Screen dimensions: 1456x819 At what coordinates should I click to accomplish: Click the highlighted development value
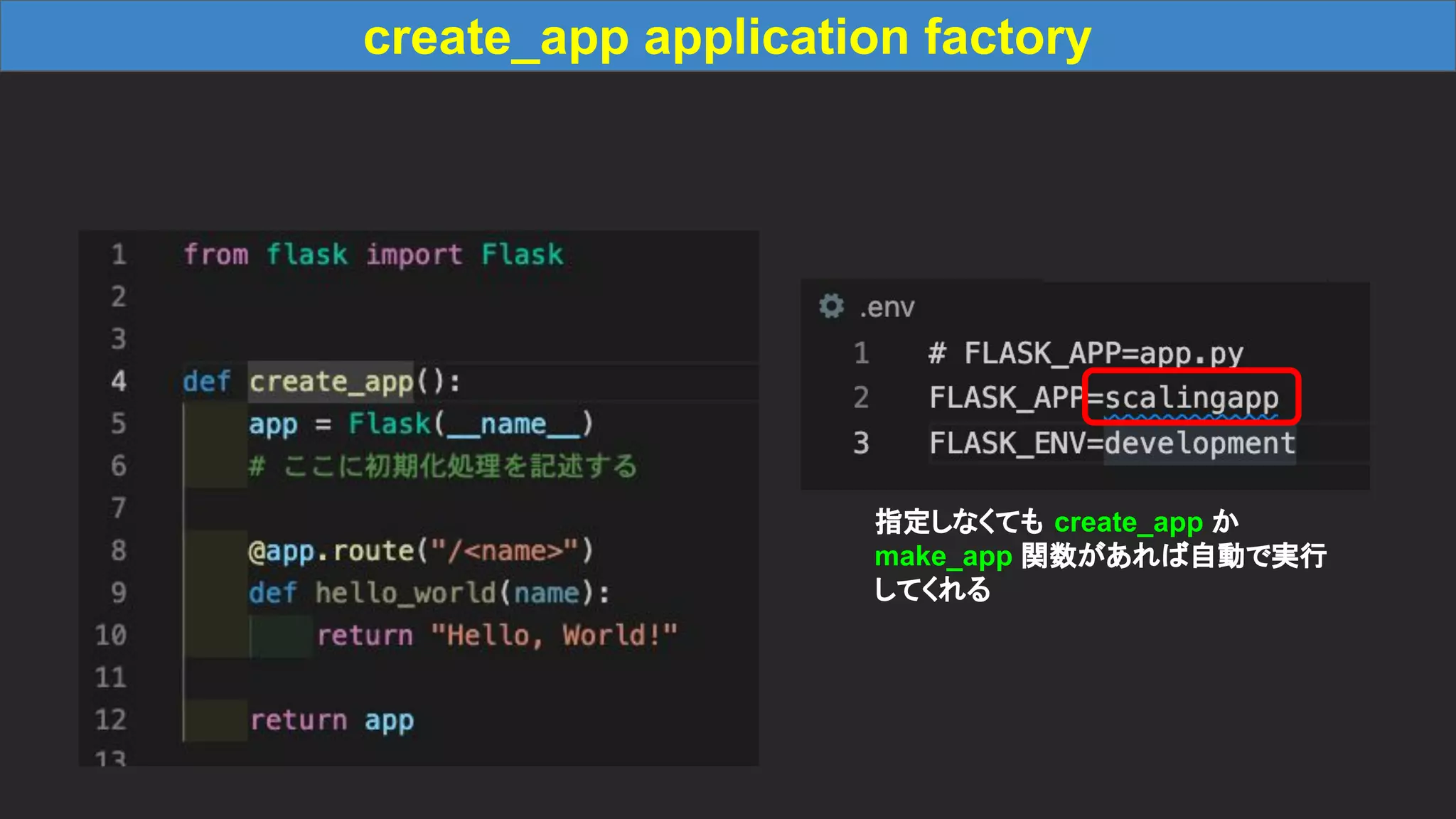1199,443
